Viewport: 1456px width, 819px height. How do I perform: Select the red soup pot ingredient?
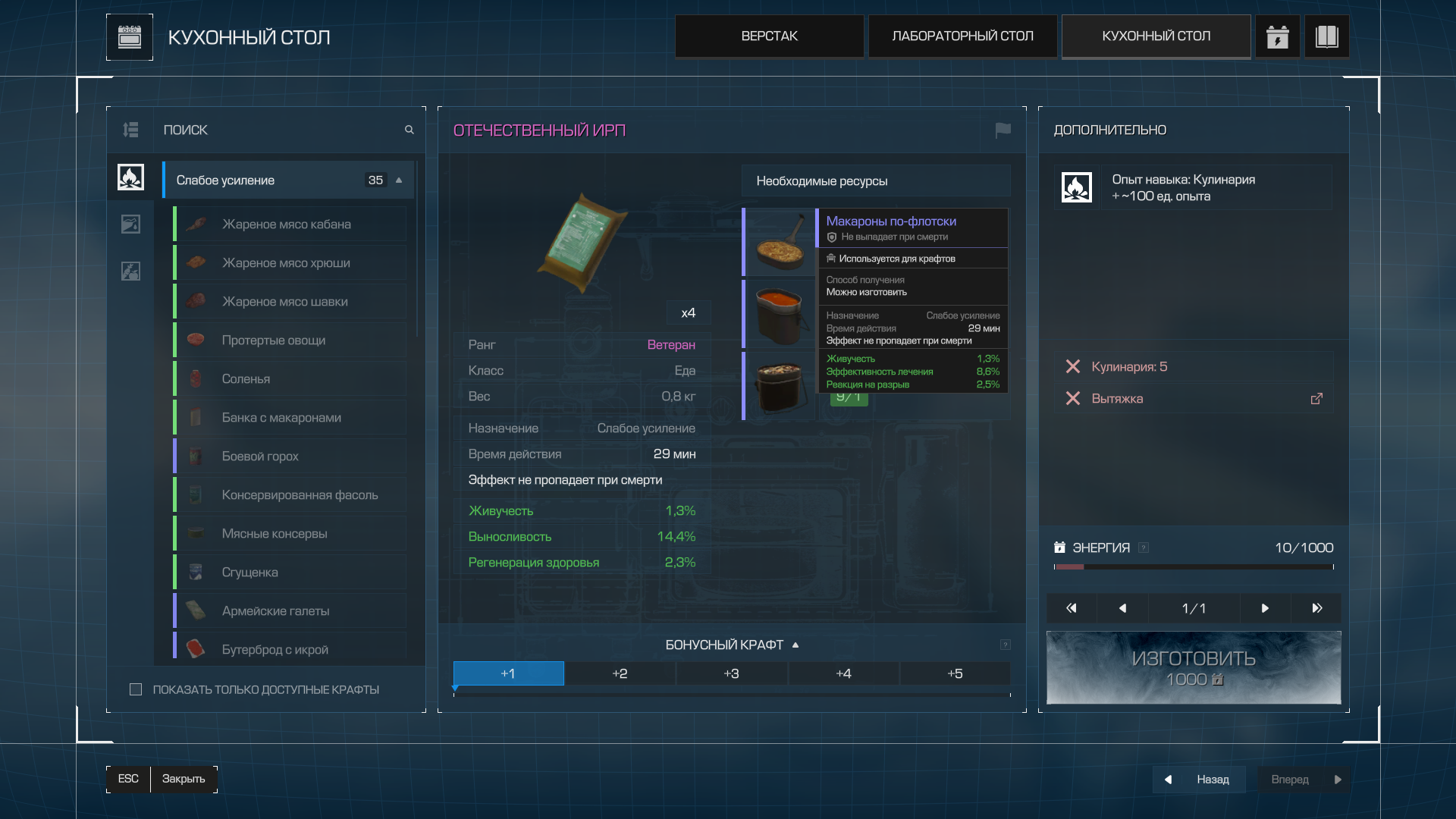[x=780, y=314]
